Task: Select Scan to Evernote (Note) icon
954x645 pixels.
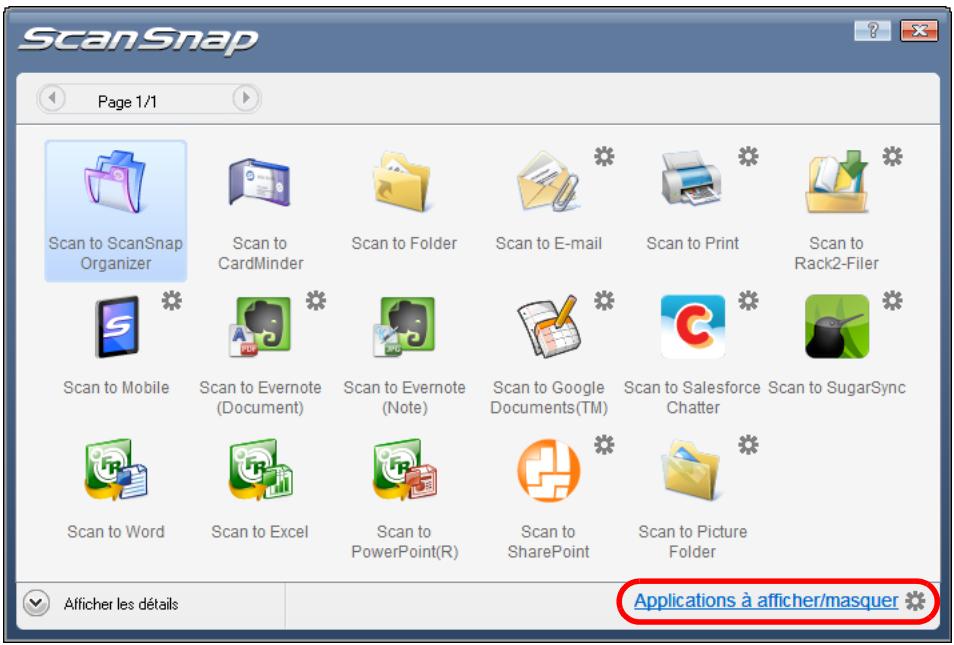Action: coord(403,326)
